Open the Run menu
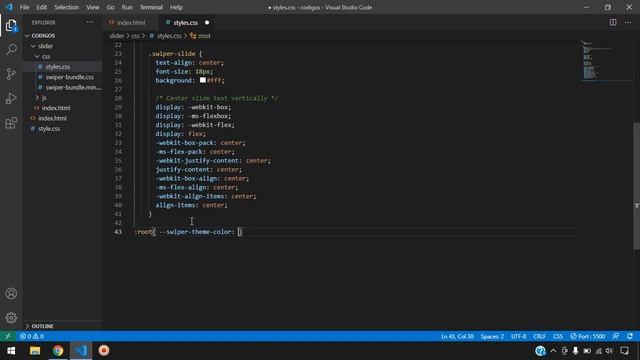The image size is (640, 360). pyautogui.click(x=127, y=7)
